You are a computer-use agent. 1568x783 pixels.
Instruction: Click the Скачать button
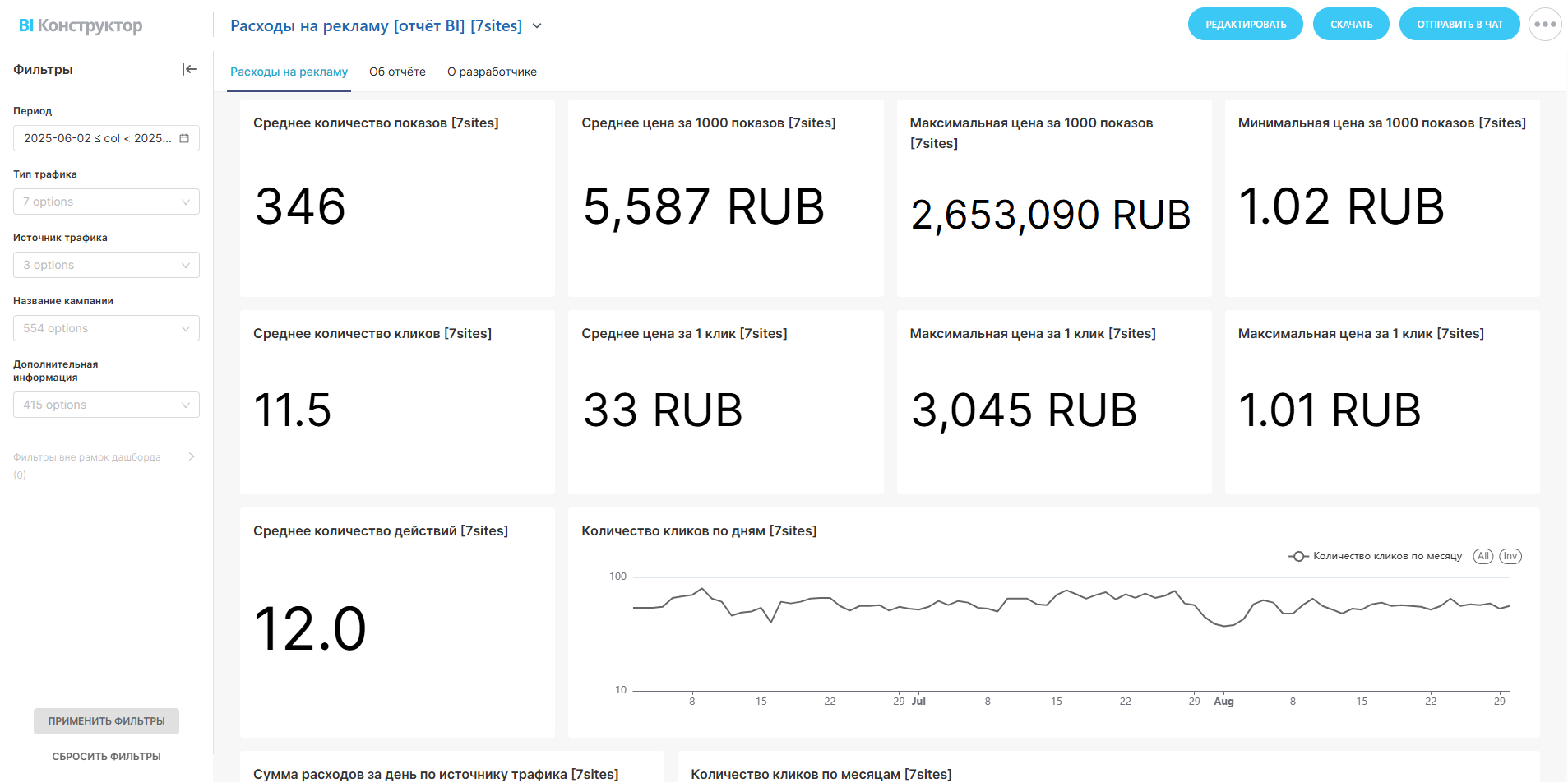(x=1351, y=25)
